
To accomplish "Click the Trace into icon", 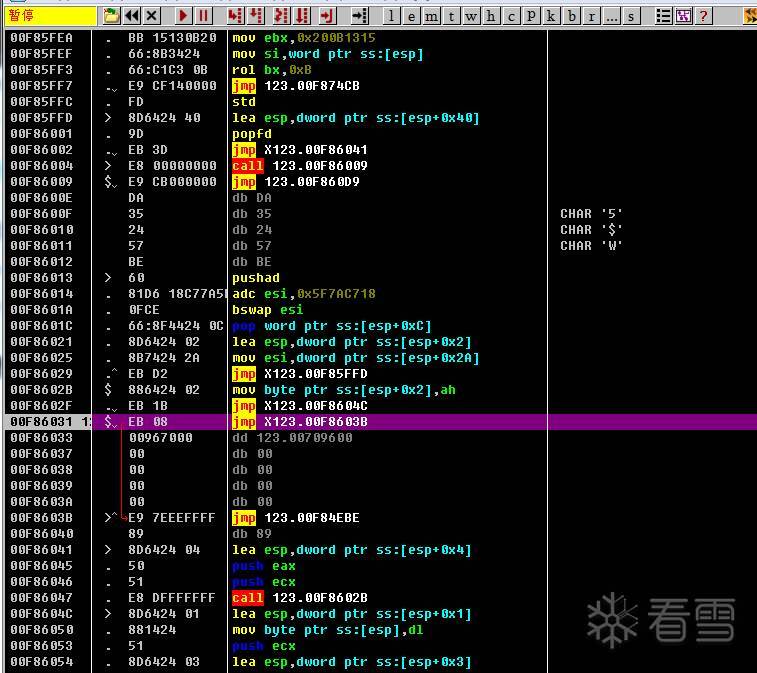I will tap(280, 16).
